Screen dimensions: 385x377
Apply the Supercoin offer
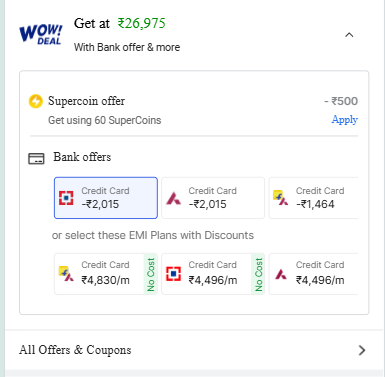click(x=345, y=120)
